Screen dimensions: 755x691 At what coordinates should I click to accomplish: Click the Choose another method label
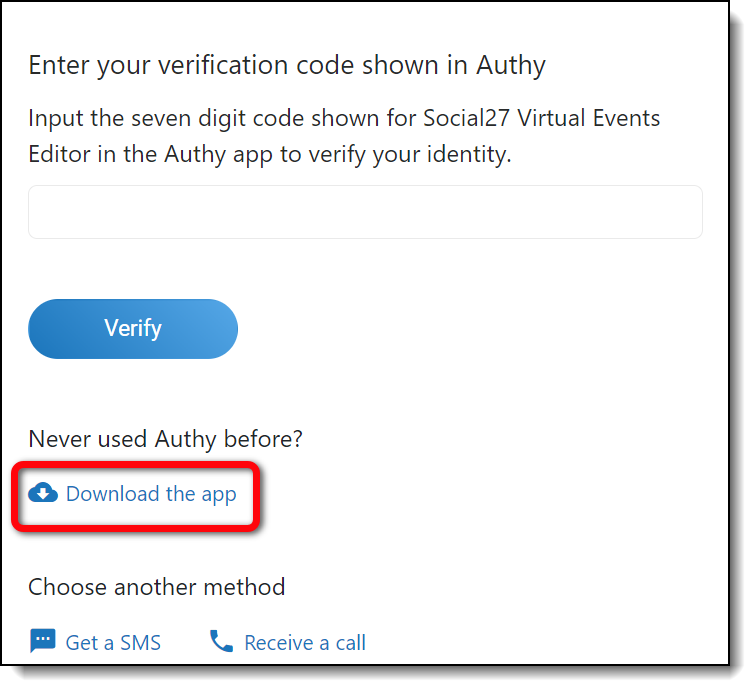pos(157,586)
